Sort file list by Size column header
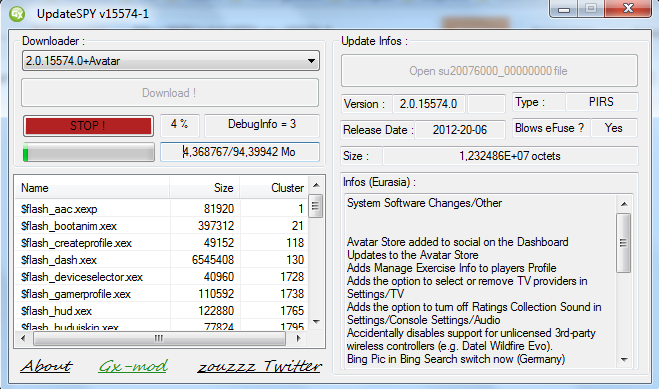Viewport: 659px width, 389px height. coord(205,188)
